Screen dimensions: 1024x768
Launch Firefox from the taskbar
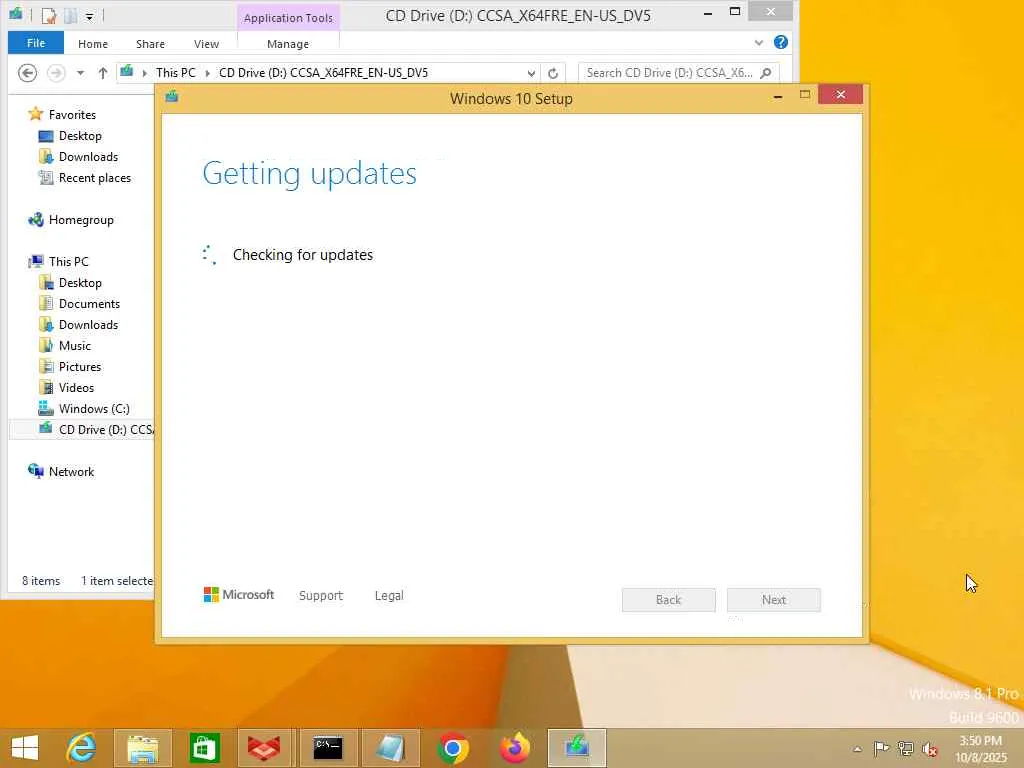pos(515,748)
